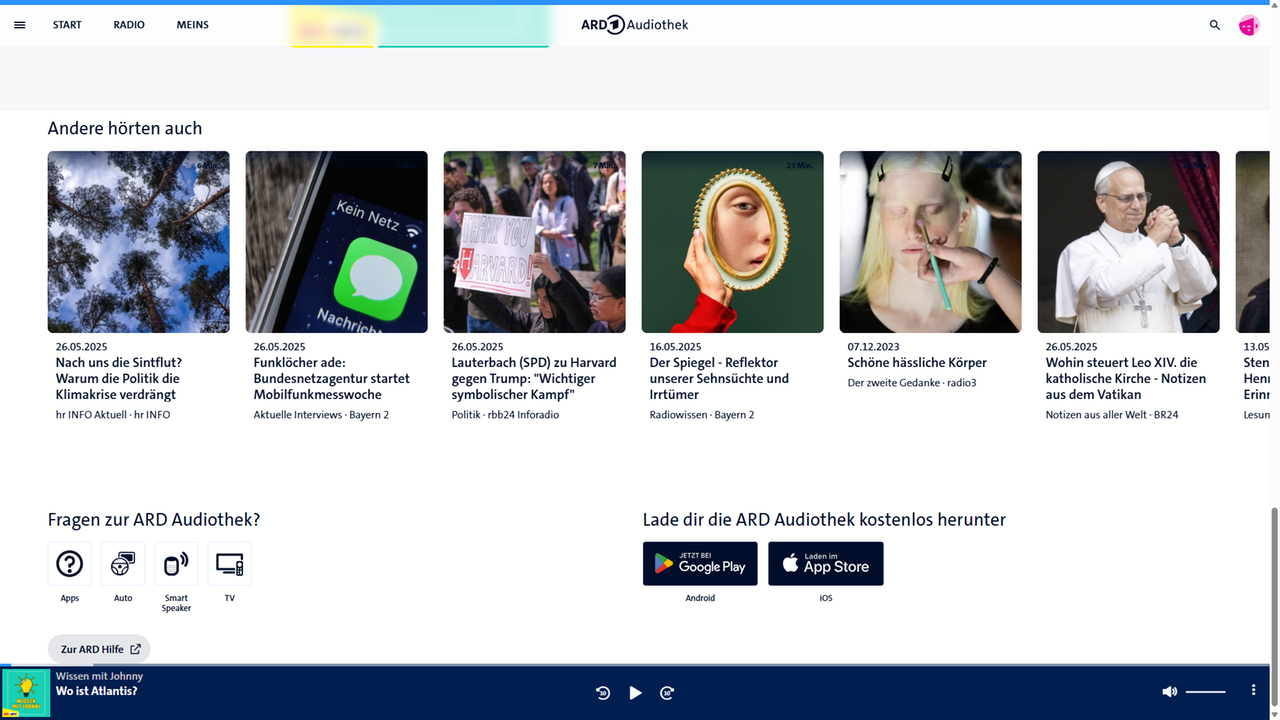Open 'Der Spiegel - Reflektor' episode title
Image resolution: width=1280 pixels, height=720 pixels.
[719, 379]
